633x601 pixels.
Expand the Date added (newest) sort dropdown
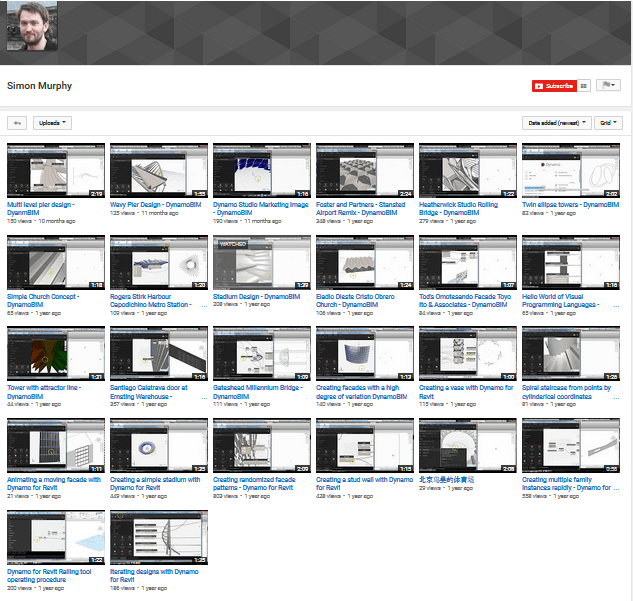point(556,123)
